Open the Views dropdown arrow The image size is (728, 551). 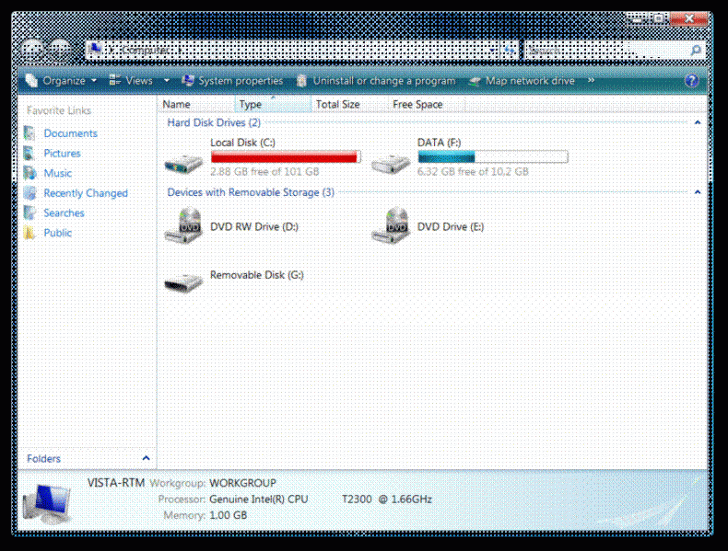point(167,81)
